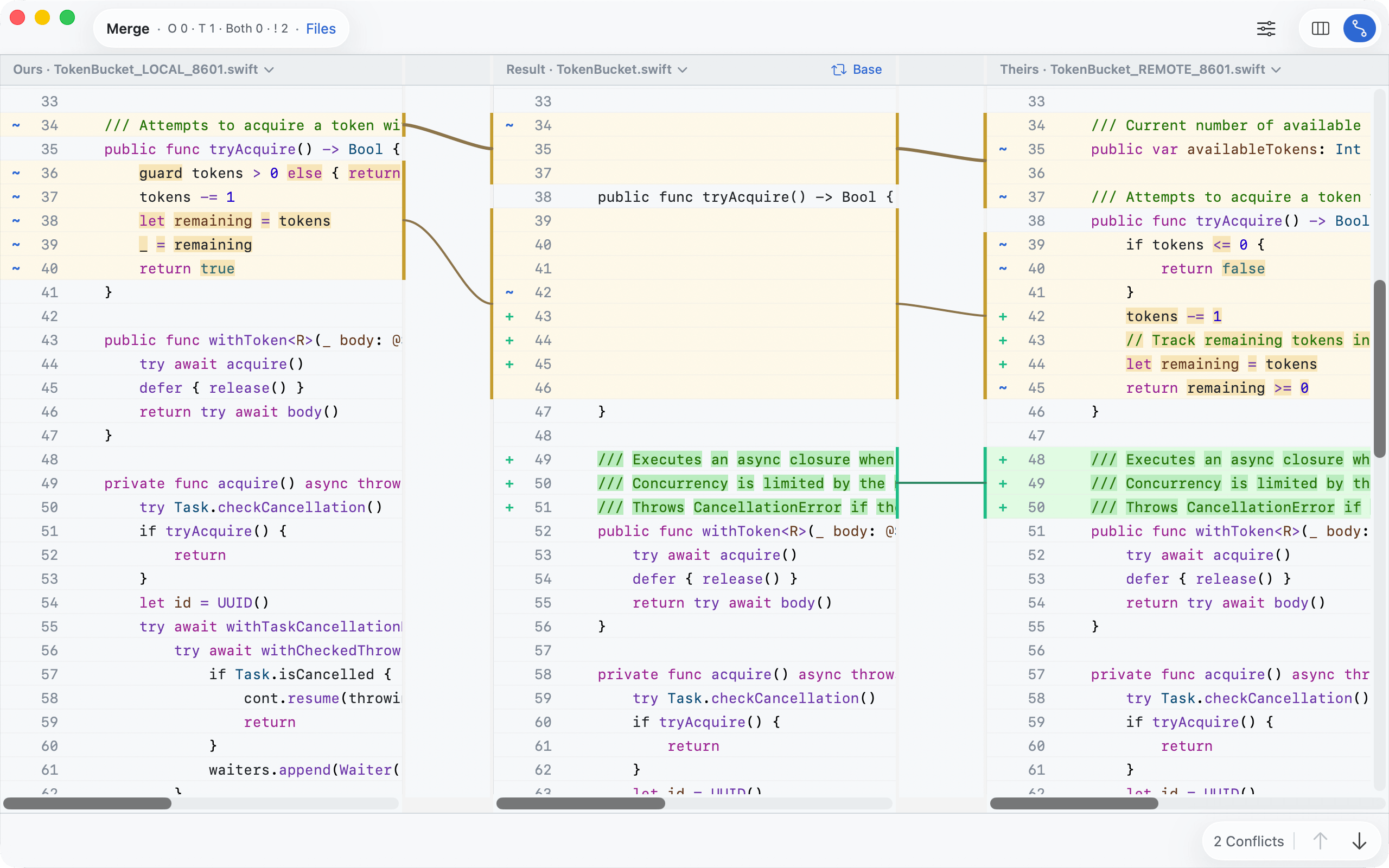1389x868 pixels.
Task: Expand Theirs TokenBucket_REMOTE_8601.swift dropdown
Action: click(x=1277, y=69)
